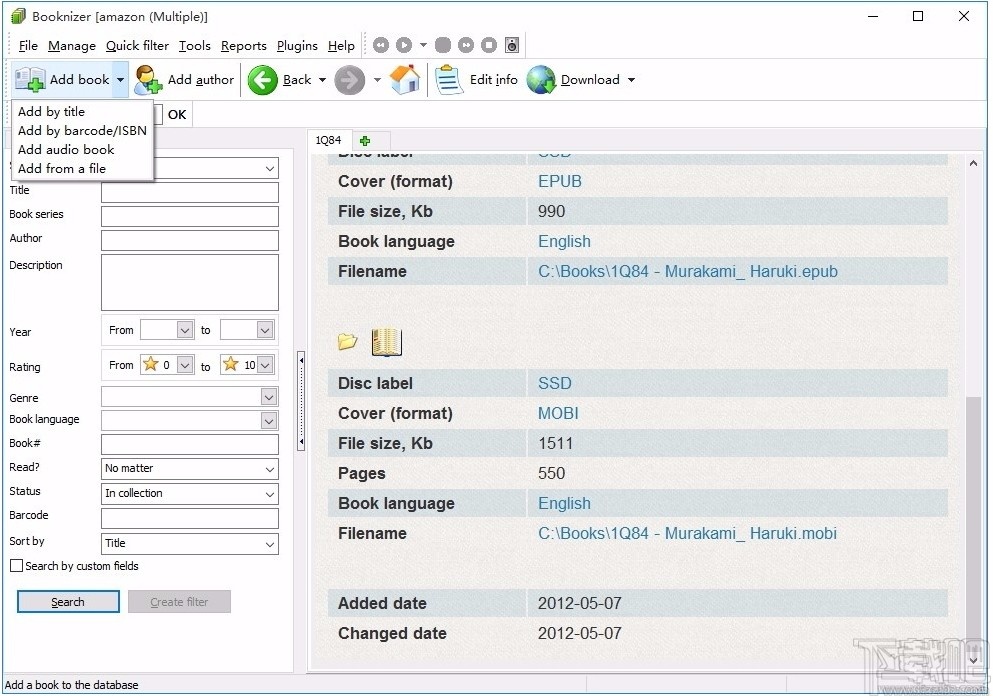
Task: Open the 1Q84 Murakami epub filename link
Action: 687,272
